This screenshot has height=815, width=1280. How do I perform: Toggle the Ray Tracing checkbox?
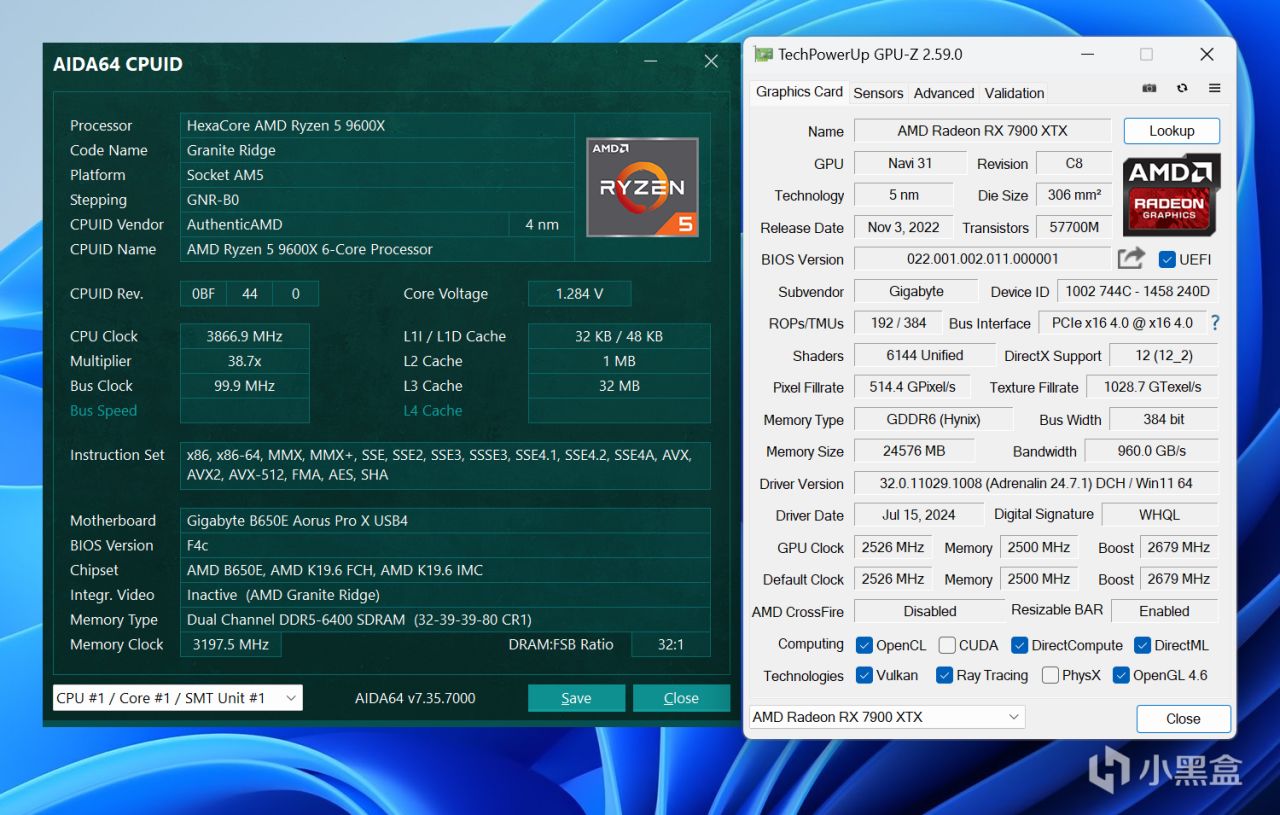(944, 676)
